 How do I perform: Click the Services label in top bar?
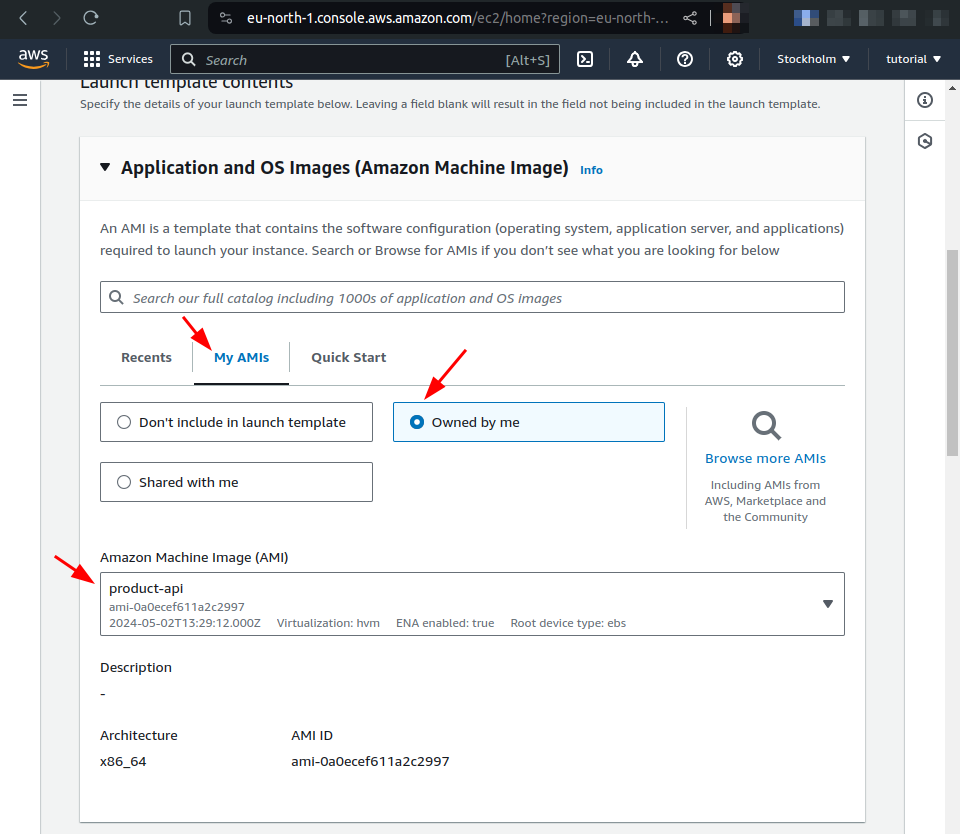130,59
